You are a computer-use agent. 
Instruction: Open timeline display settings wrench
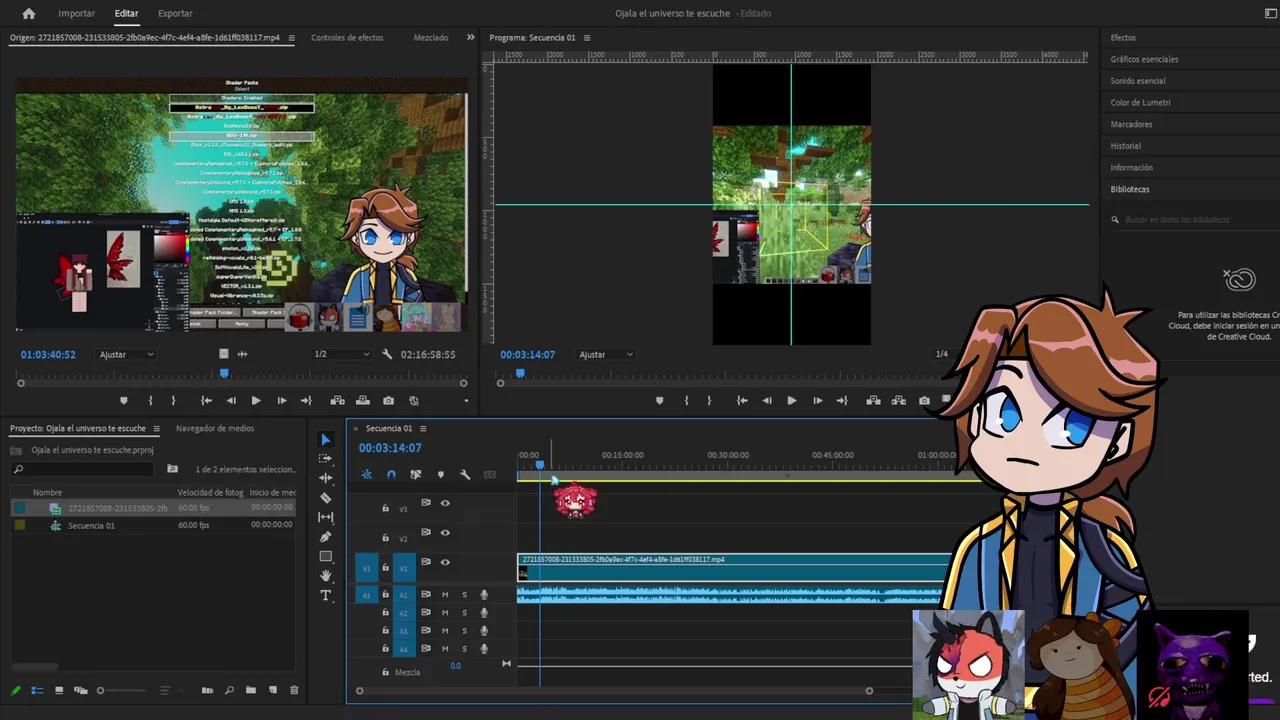point(465,475)
